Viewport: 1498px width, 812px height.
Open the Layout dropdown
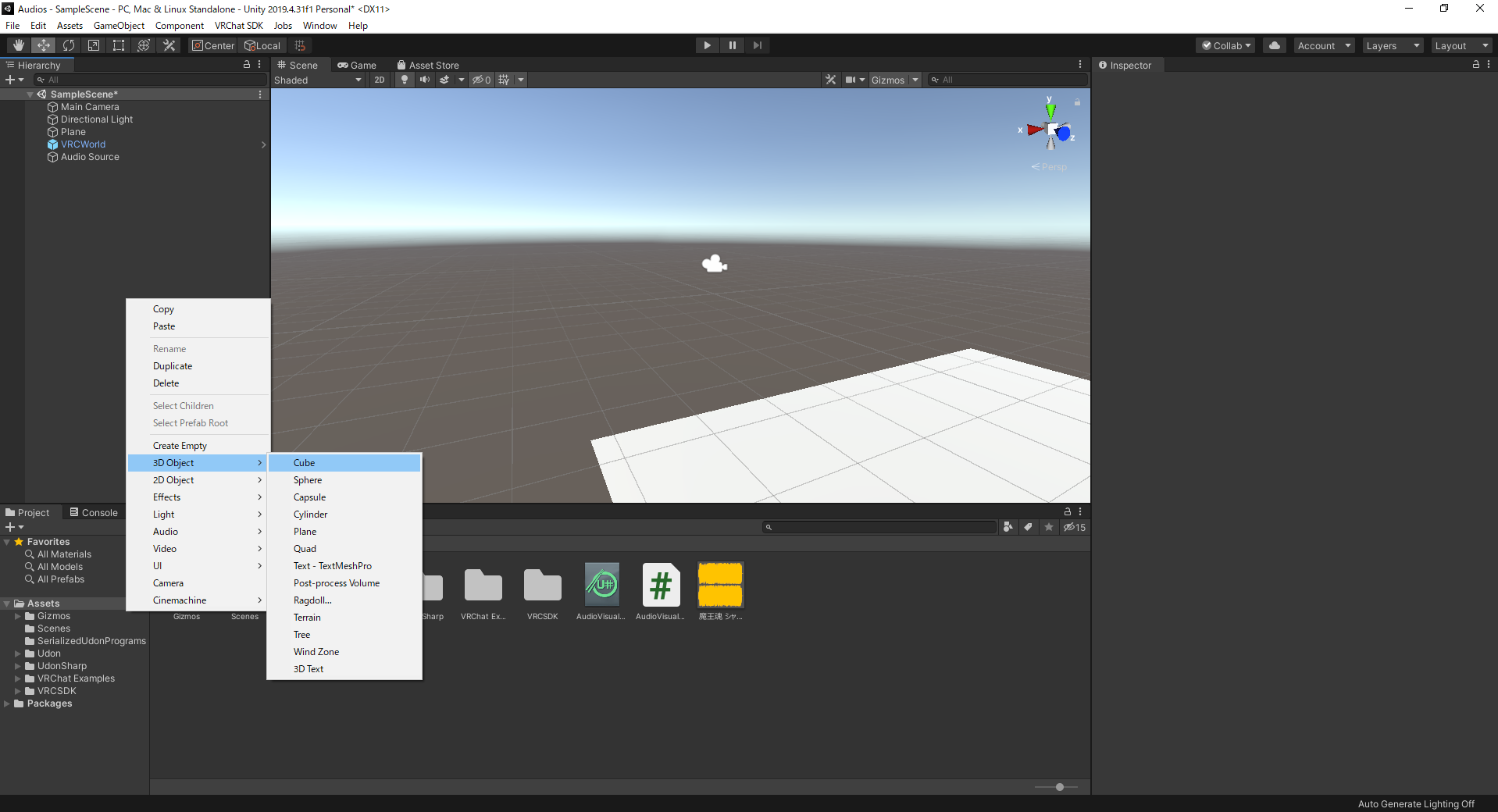click(x=1461, y=45)
